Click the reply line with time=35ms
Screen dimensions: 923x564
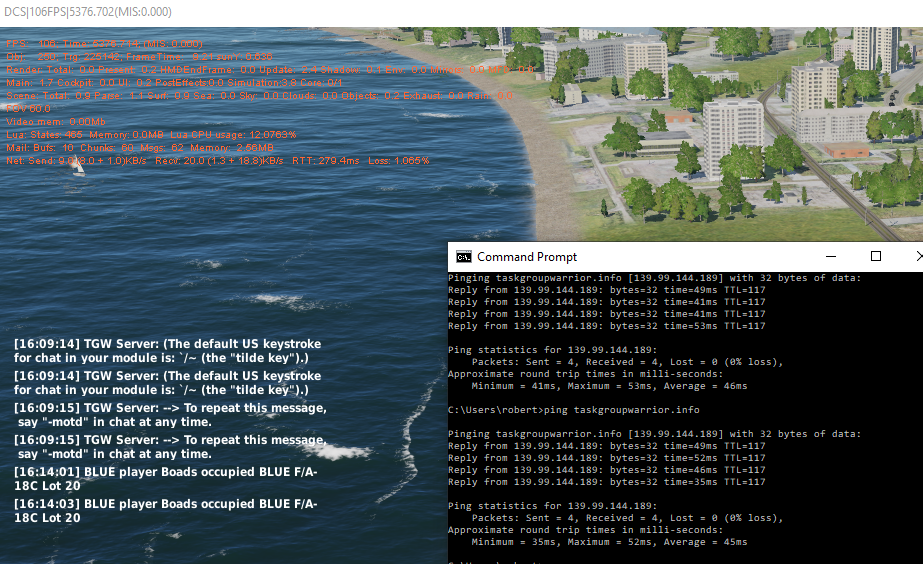coord(607,482)
